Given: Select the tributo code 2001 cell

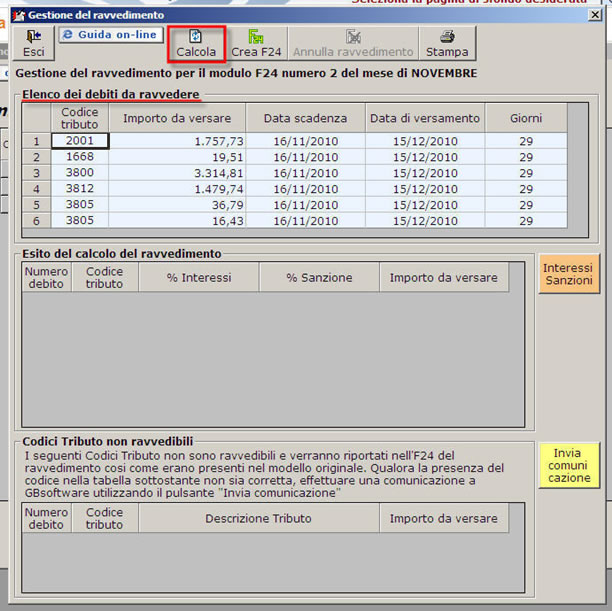Looking at the screenshot, I should click(x=79, y=141).
